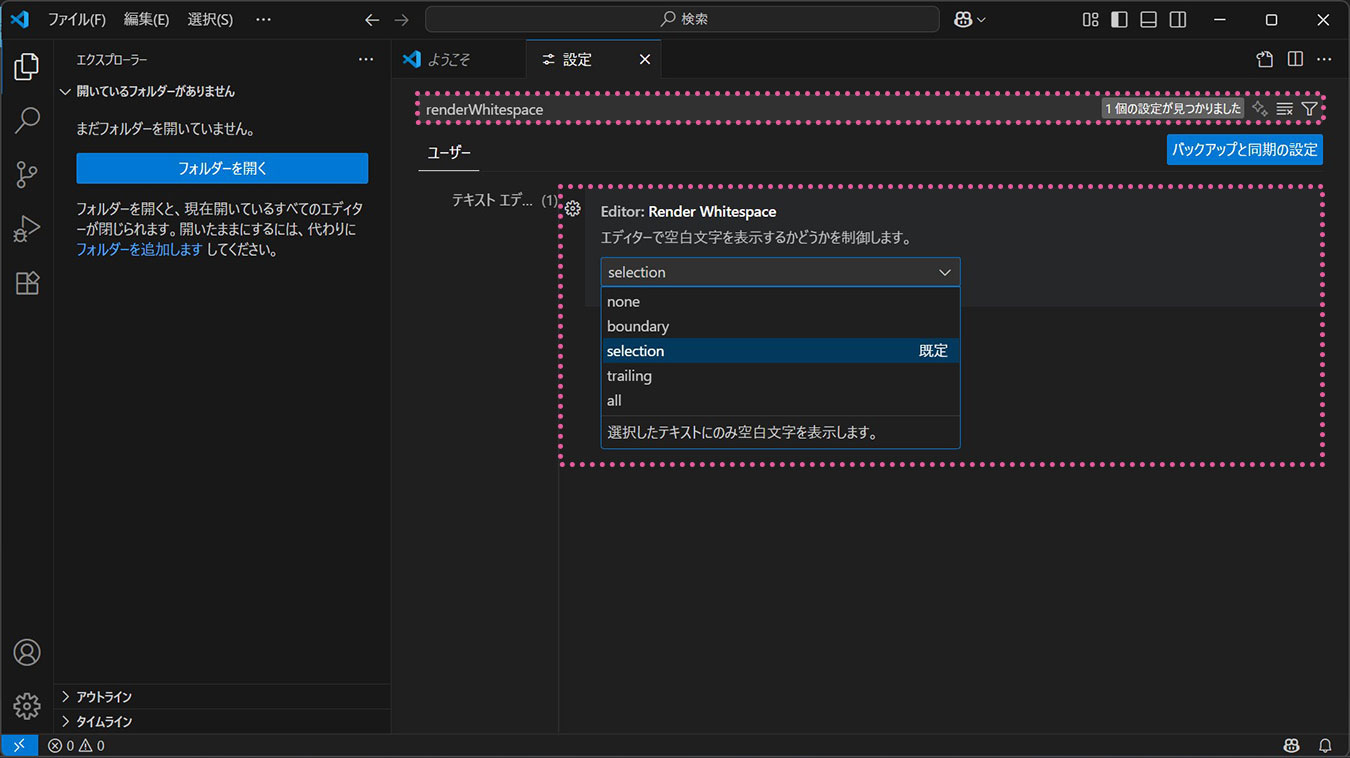Click 1 個の設定が見つかりました badge
Image resolution: width=1350 pixels, height=758 pixels.
pos(1173,108)
